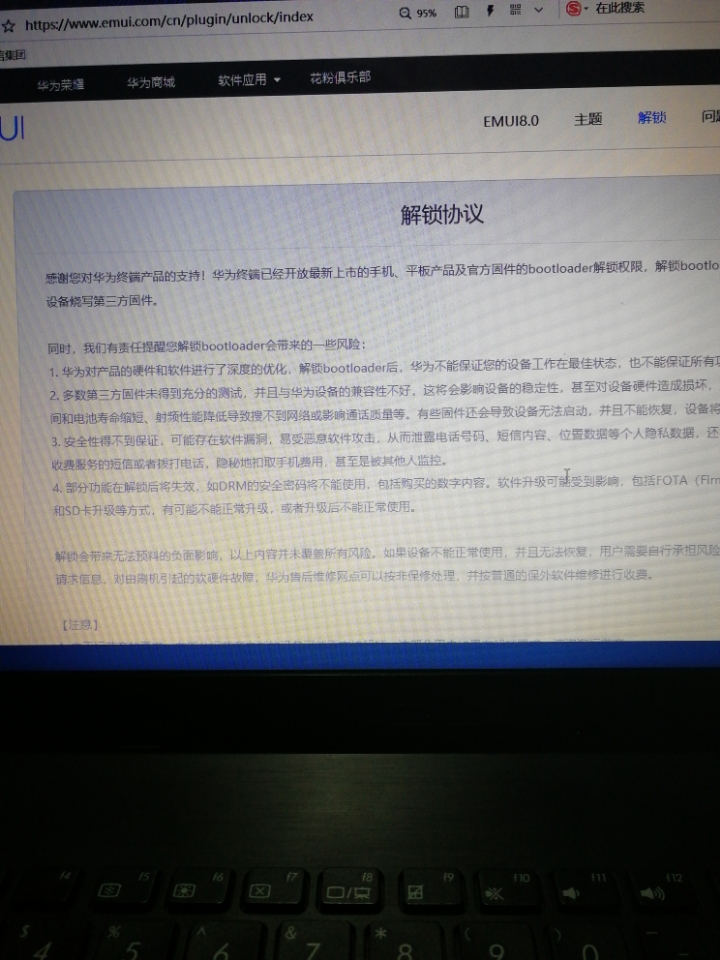Click the Sogou search engine icon
The image size is (720, 960).
pos(573,8)
